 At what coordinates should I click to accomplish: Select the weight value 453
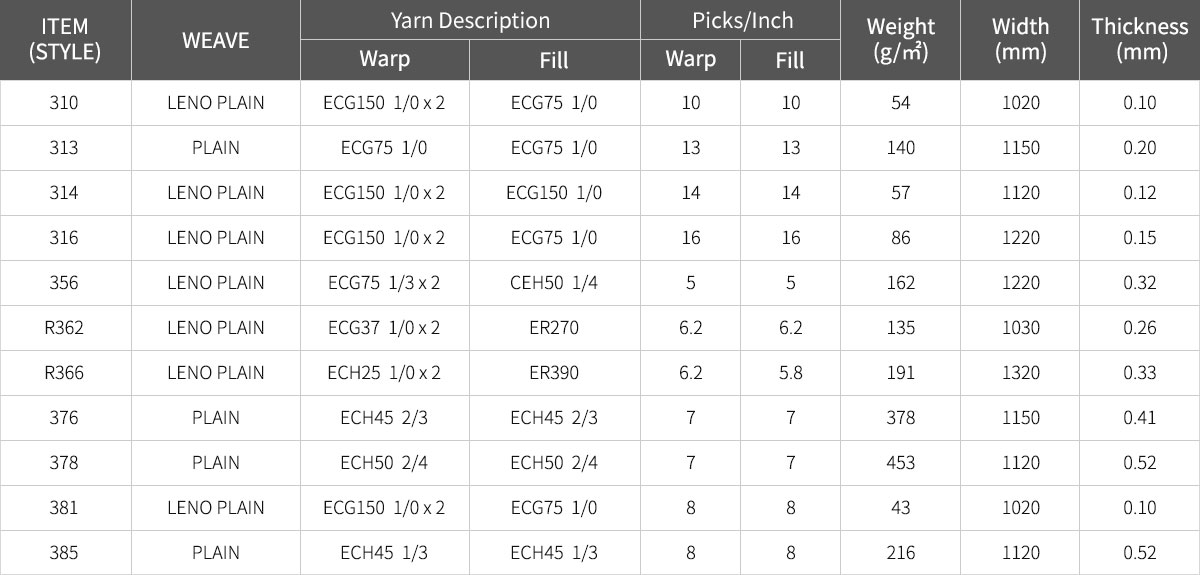point(901,463)
